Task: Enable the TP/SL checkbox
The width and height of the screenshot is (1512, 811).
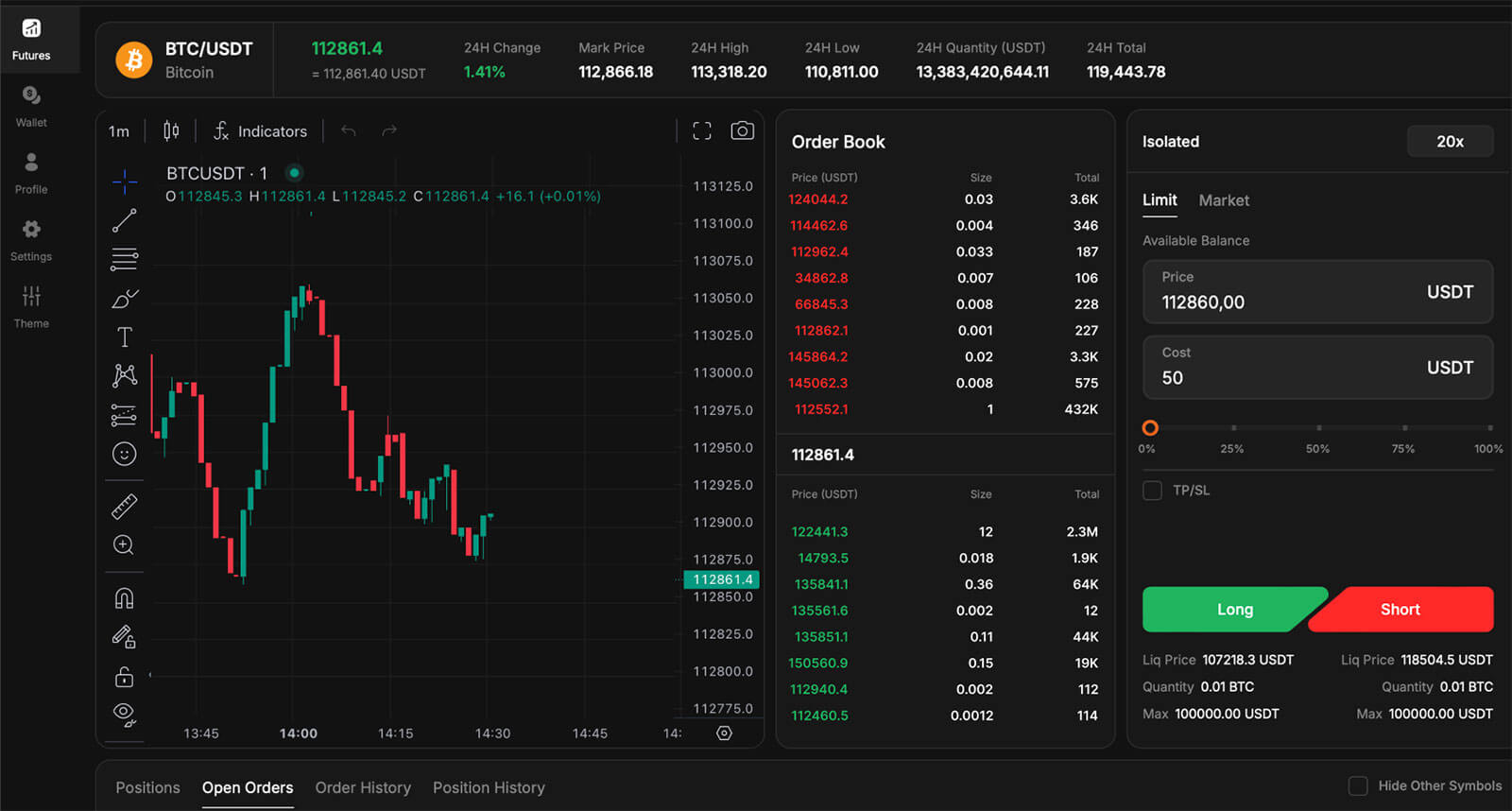Action: (x=1152, y=491)
